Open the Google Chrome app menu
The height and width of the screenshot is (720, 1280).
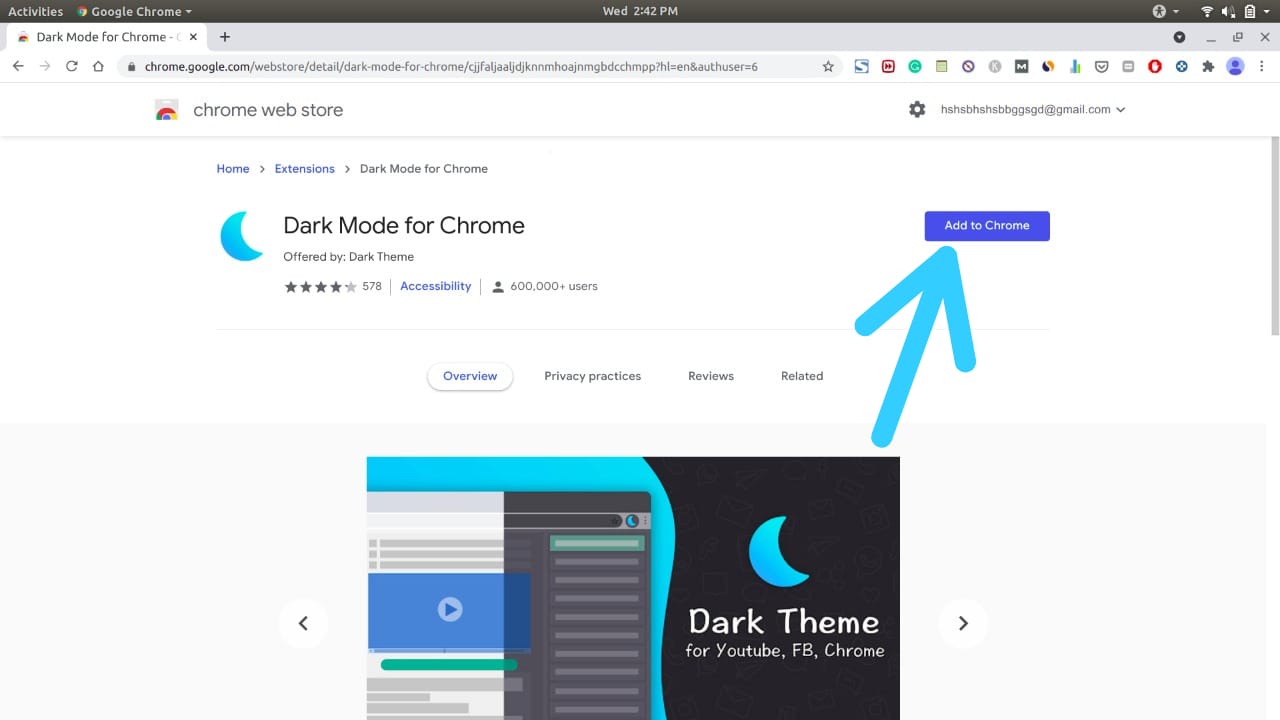click(135, 11)
